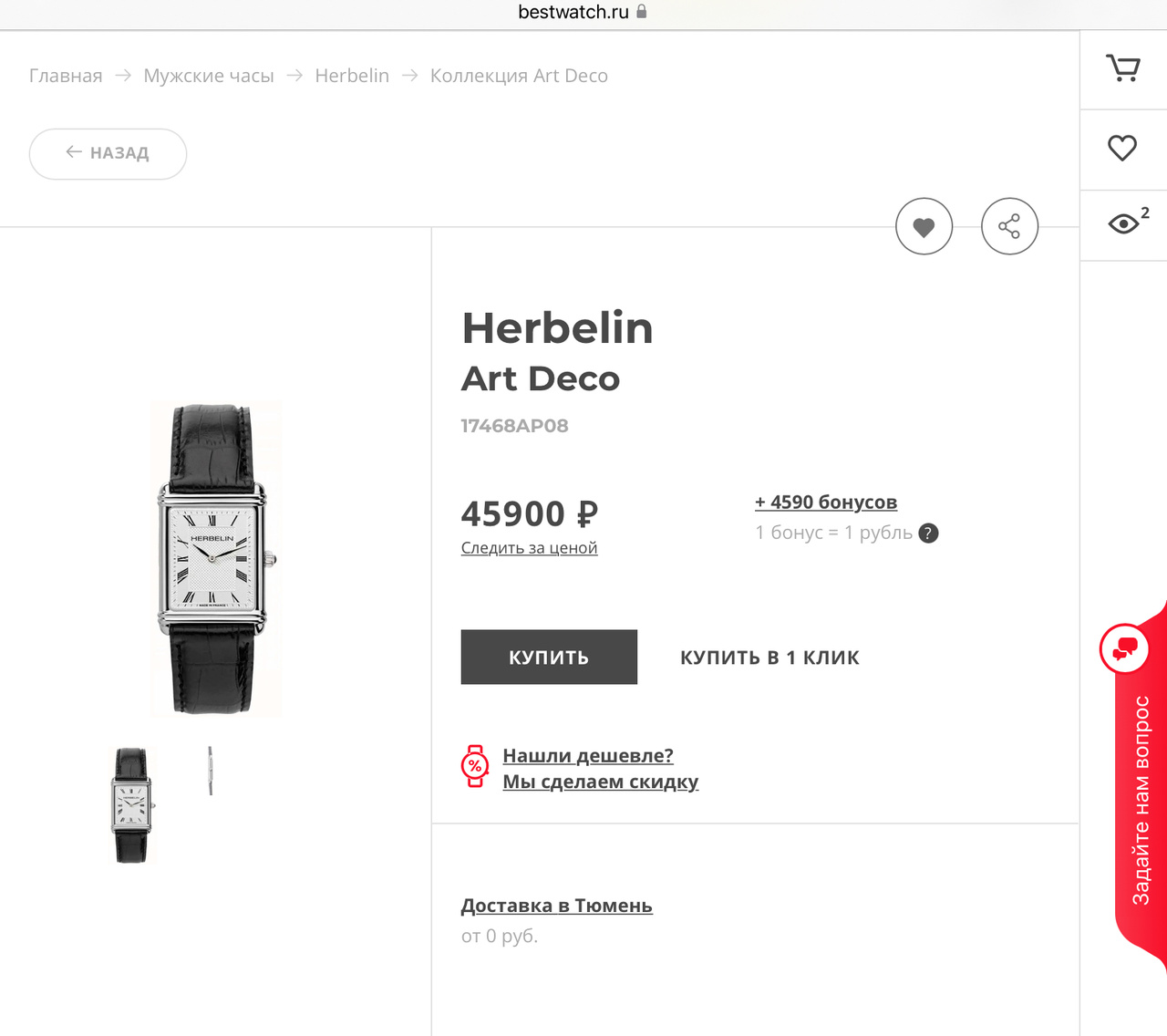
Task: Click the share icon button
Action: pos(1009,226)
